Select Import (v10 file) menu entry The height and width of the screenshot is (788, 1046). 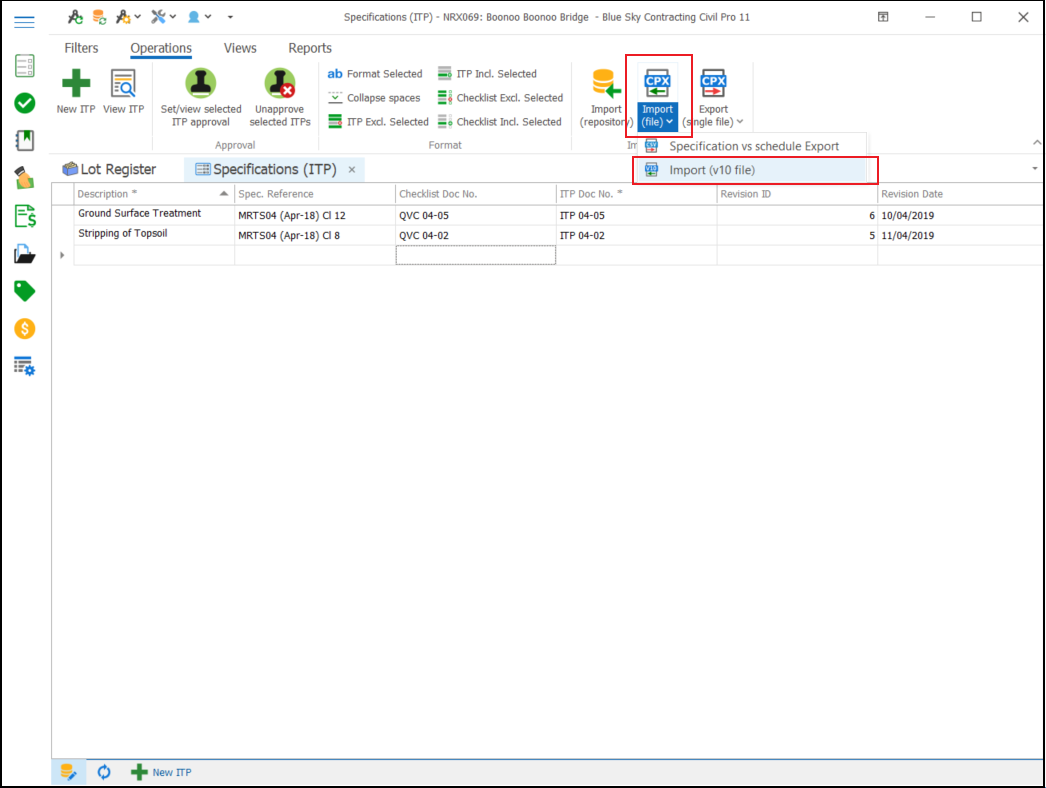click(712, 170)
